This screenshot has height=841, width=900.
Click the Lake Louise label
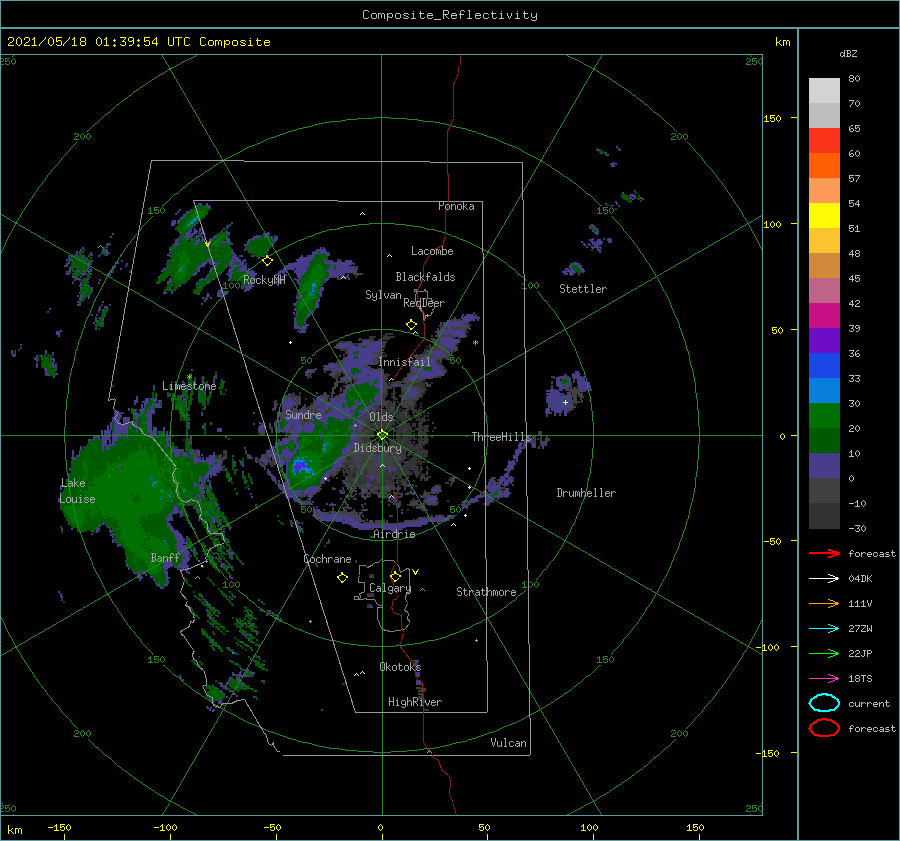coord(77,491)
